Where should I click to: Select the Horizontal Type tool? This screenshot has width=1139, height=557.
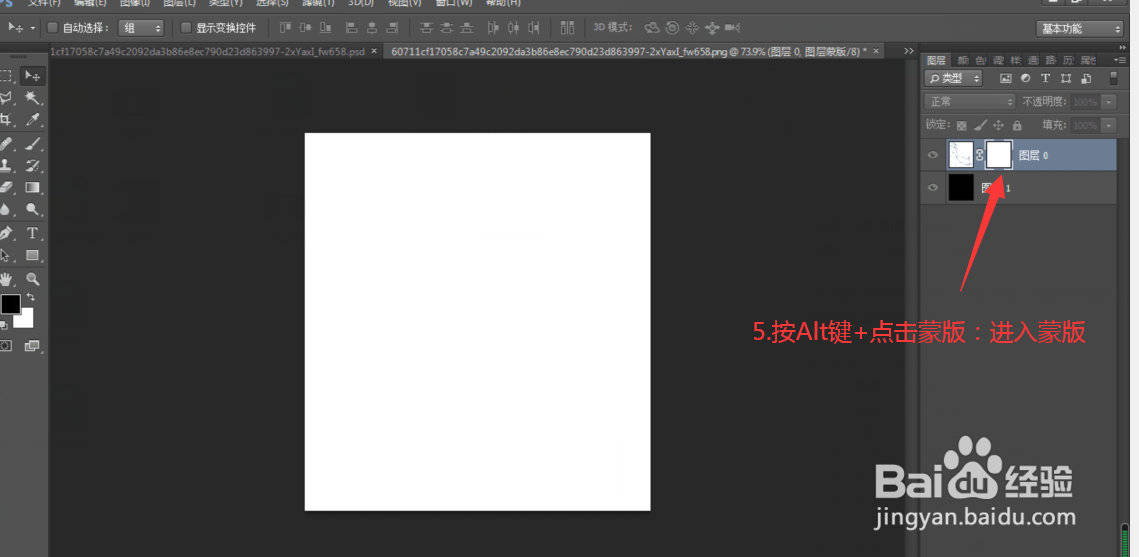(x=32, y=233)
